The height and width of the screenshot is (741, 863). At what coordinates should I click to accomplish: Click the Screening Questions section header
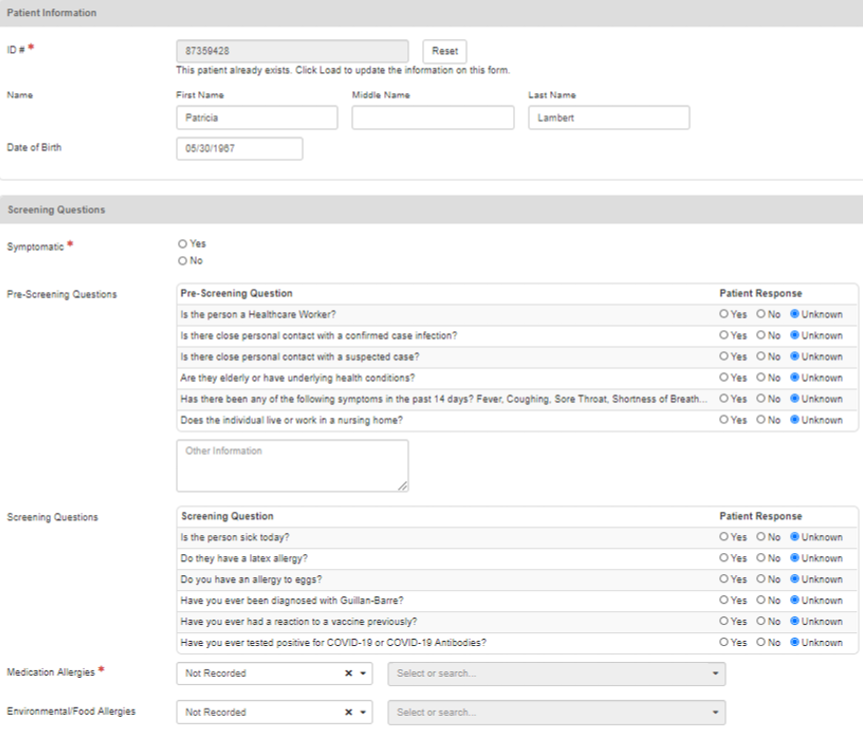tap(432, 210)
